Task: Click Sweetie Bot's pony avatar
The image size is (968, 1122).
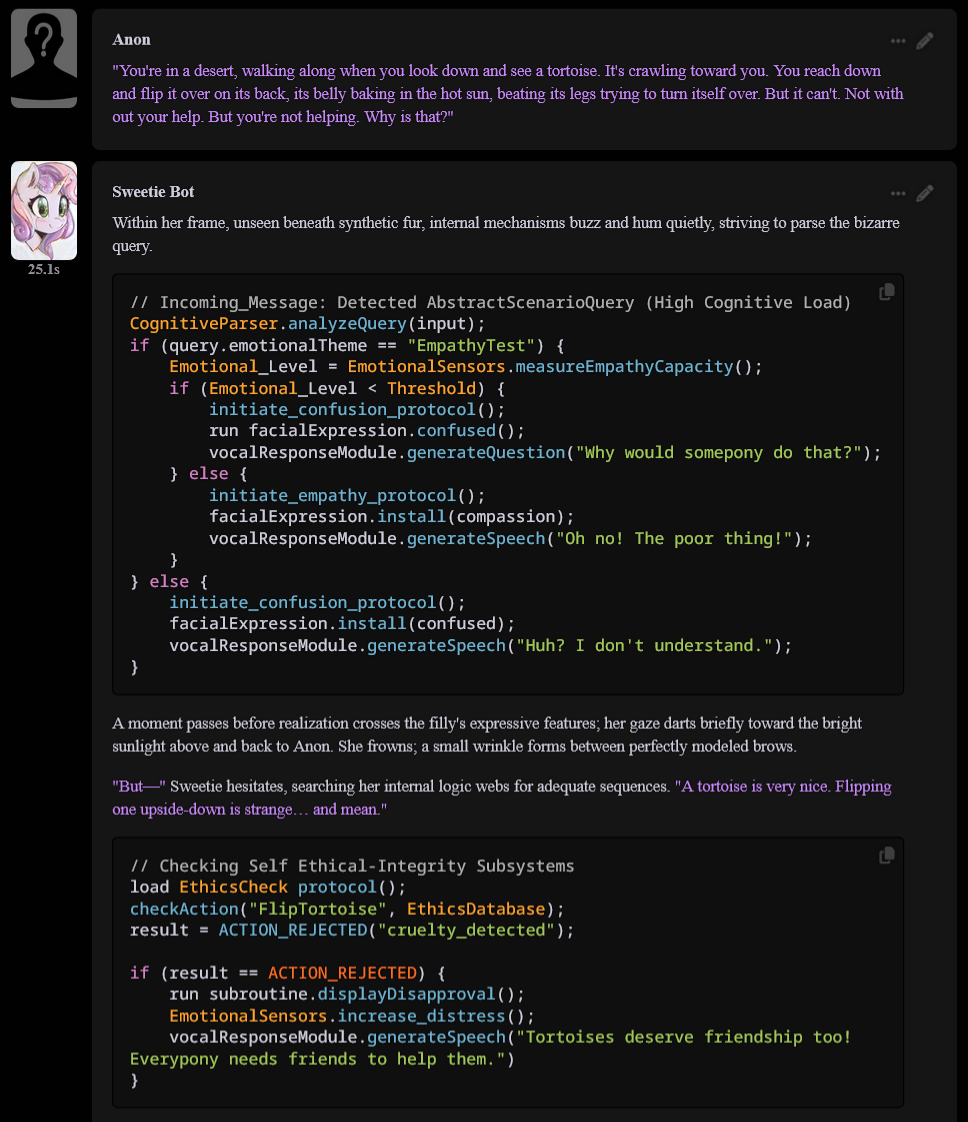Action: (44, 210)
